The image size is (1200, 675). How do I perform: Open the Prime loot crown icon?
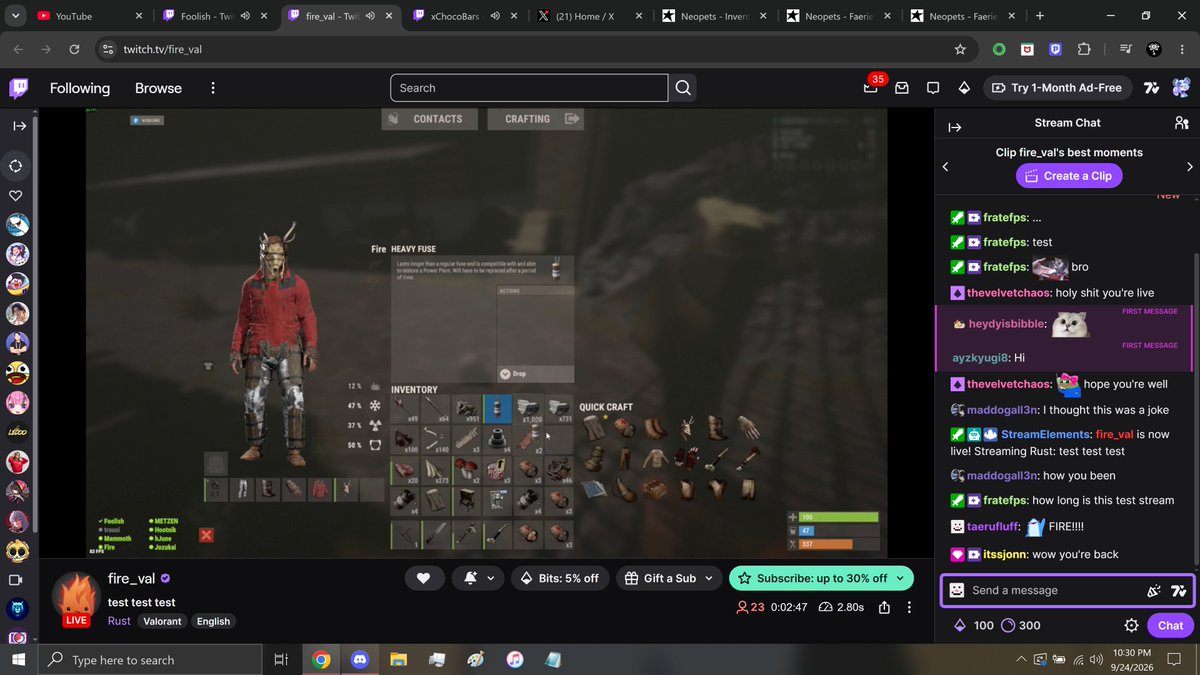click(870, 89)
